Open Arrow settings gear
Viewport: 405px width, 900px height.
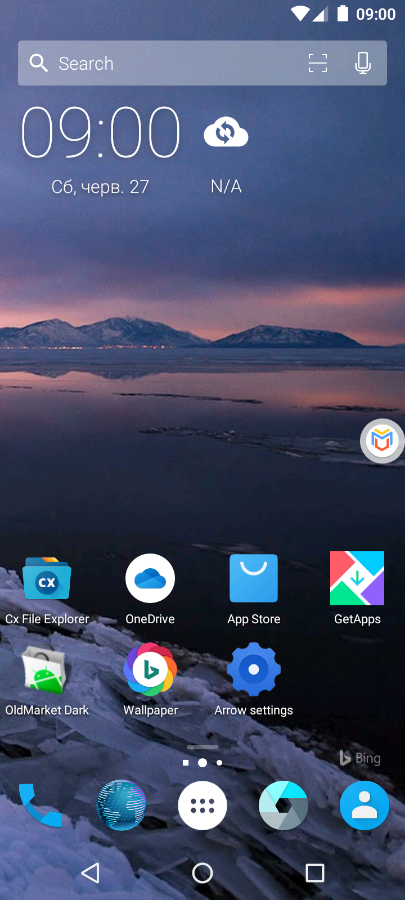click(254, 669)
